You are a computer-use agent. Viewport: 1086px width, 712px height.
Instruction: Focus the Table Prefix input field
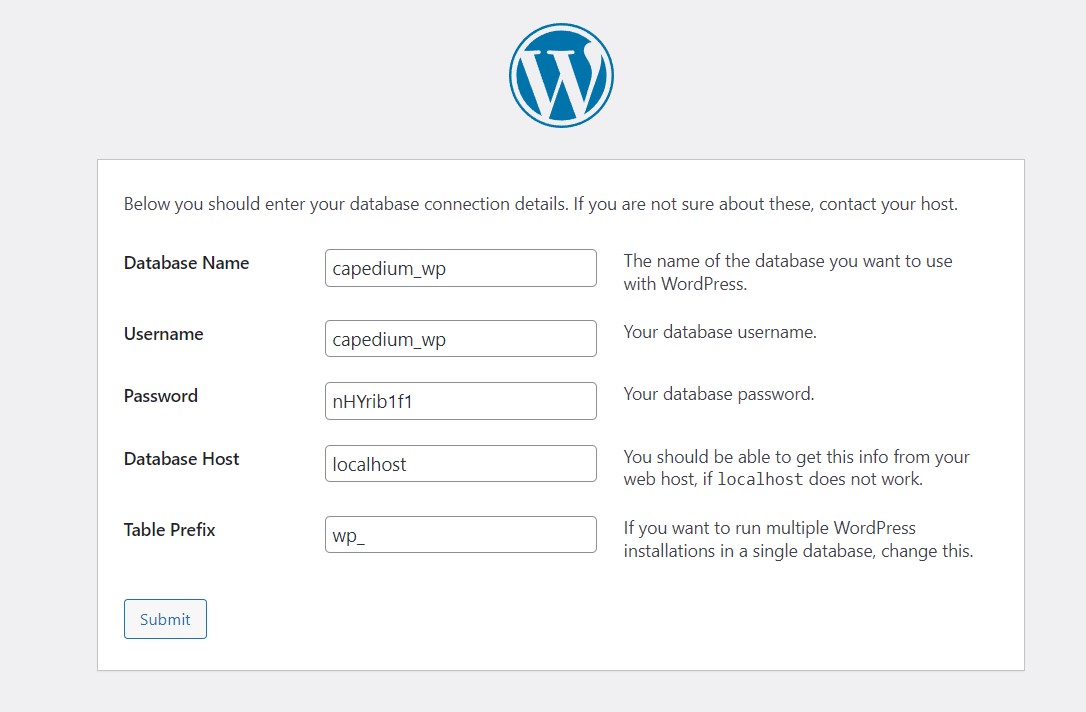tap(460, 535)
